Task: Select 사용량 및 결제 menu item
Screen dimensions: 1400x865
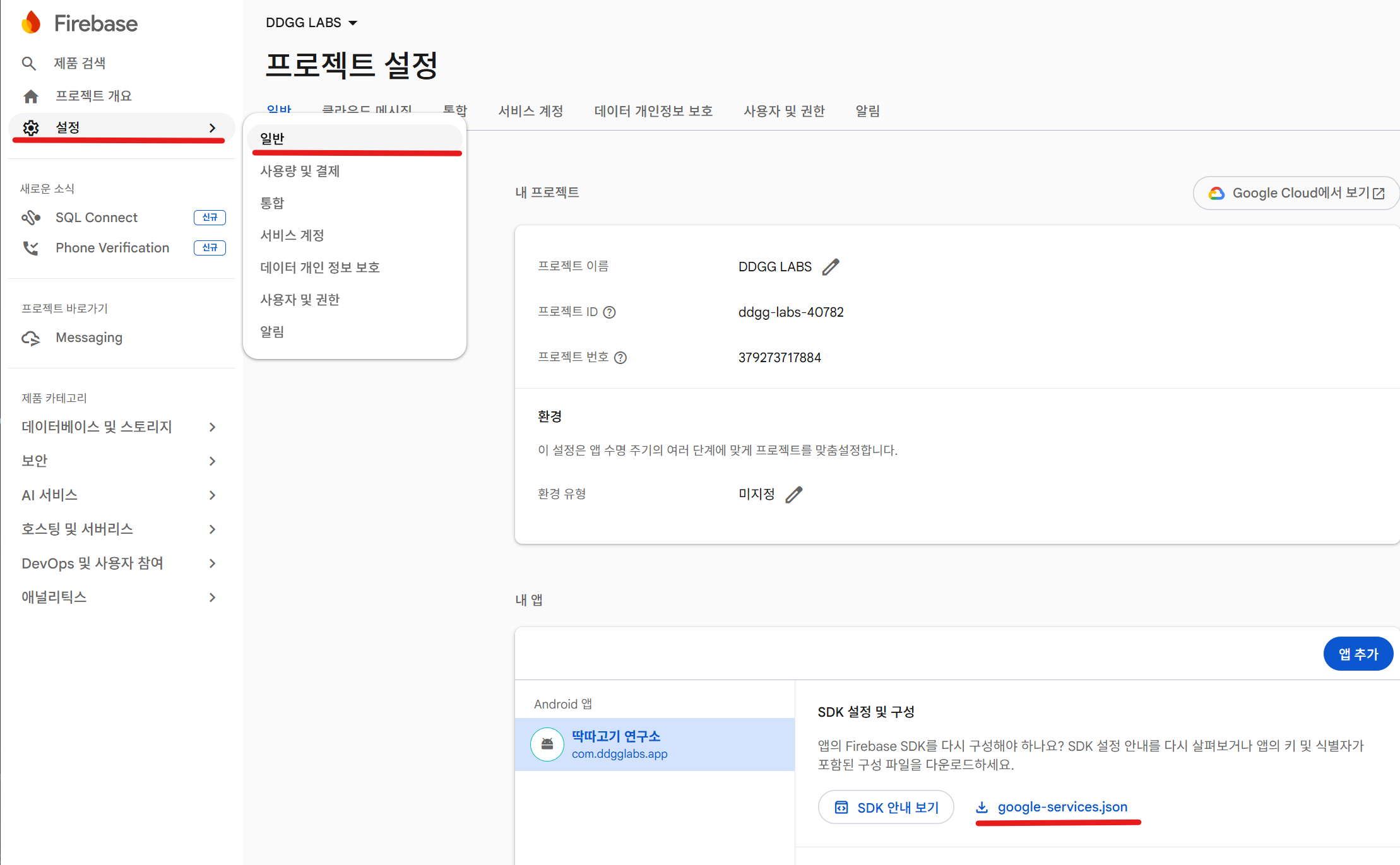Action: tap(355, 171)
